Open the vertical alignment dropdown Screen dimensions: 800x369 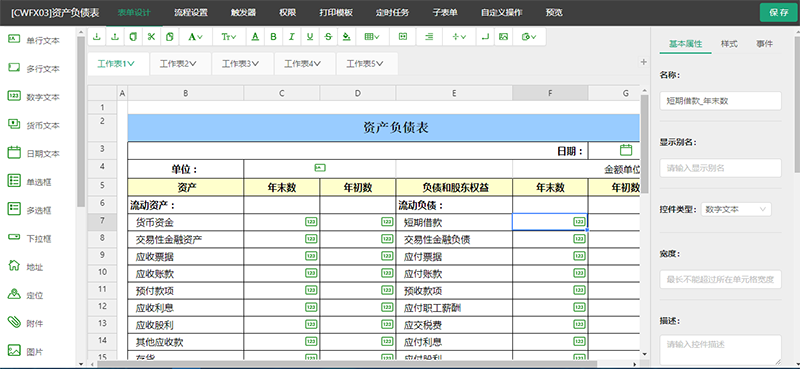tap(459, 37)
